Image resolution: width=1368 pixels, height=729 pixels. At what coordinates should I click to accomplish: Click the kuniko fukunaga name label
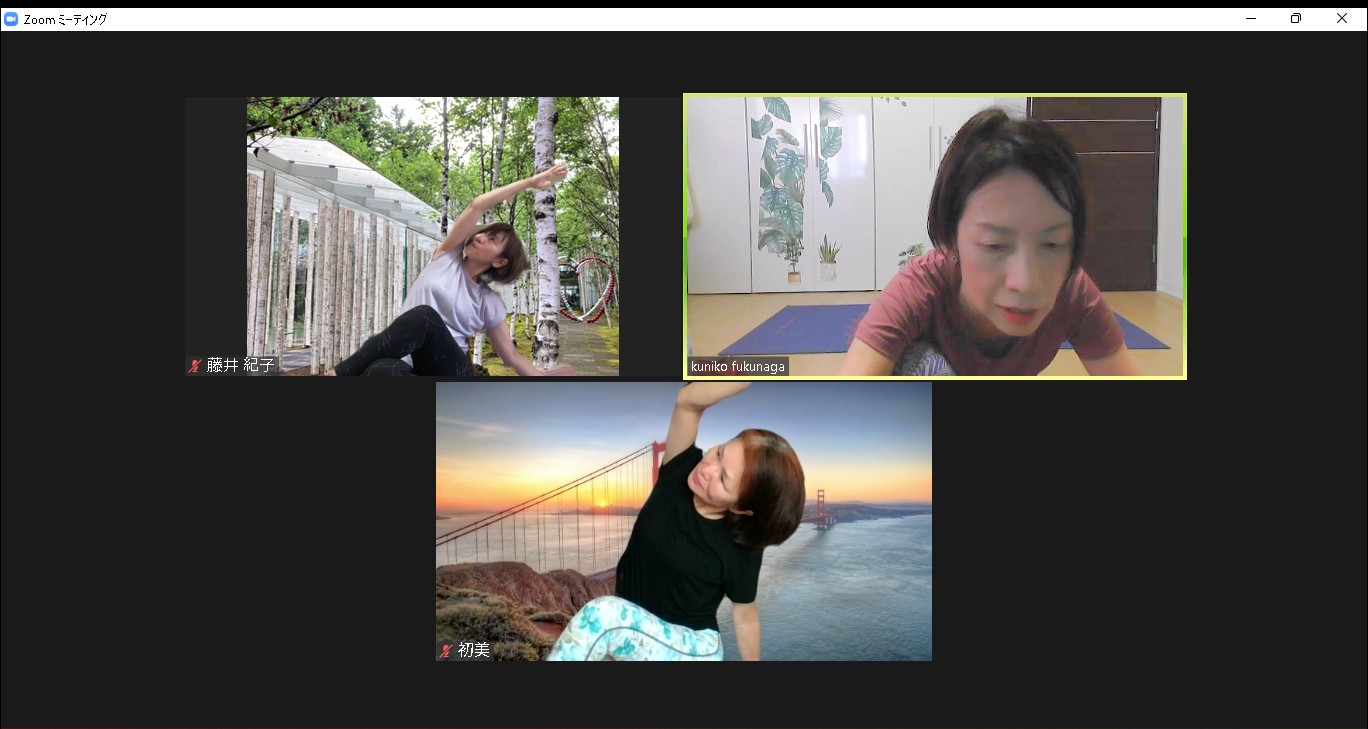coord(738,367)
